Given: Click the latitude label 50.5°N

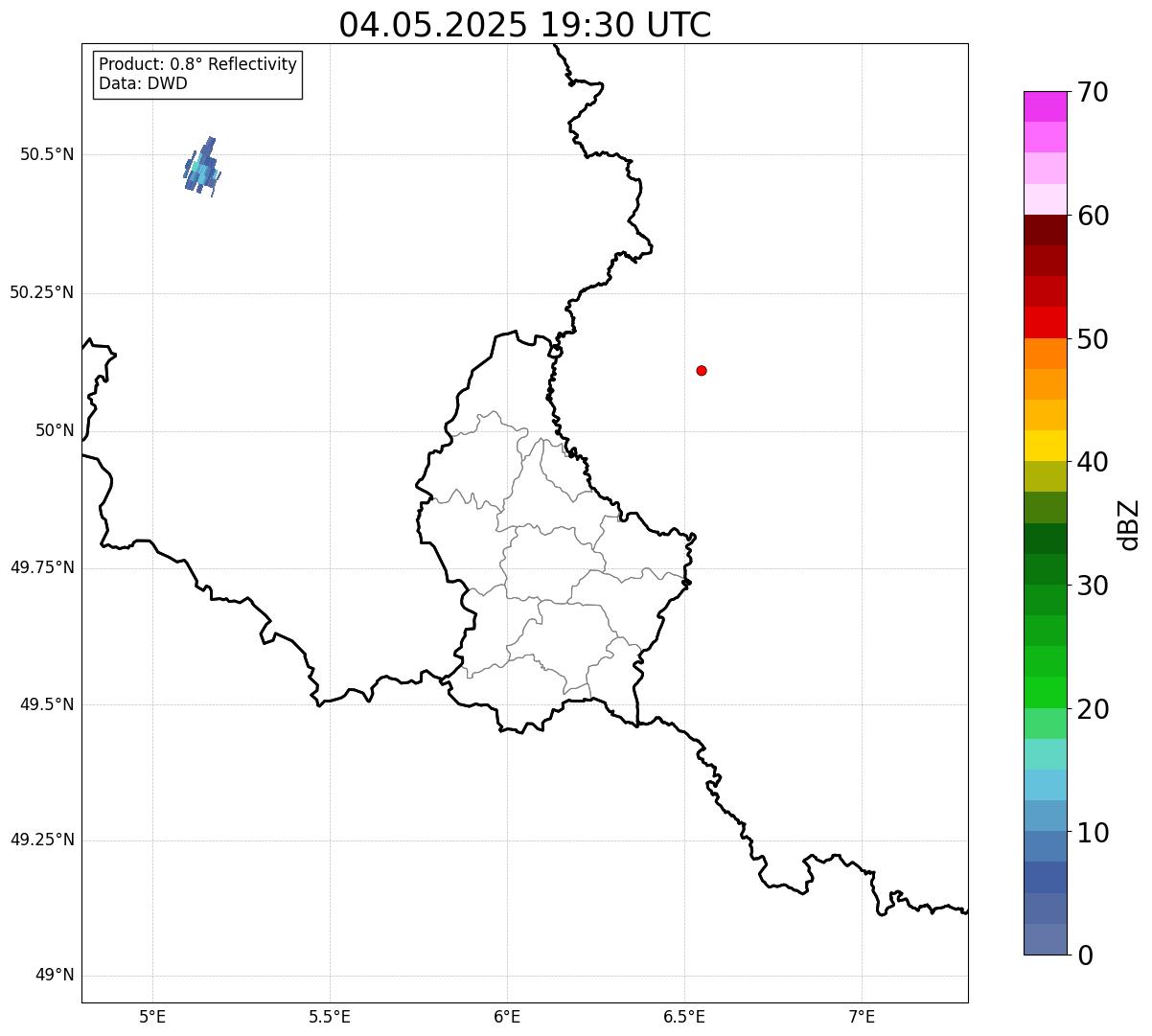Looking at the screenshot, I should 47,155.
